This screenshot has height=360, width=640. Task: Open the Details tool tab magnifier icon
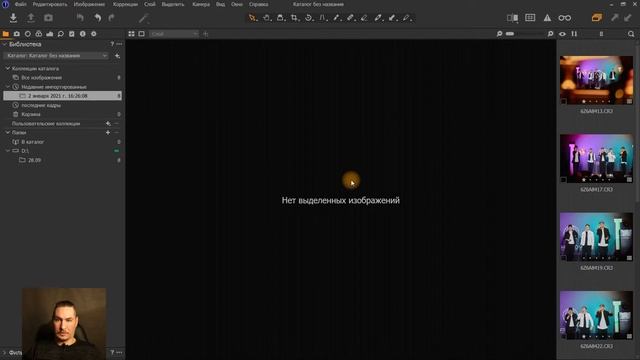click(x=61, y=34)
